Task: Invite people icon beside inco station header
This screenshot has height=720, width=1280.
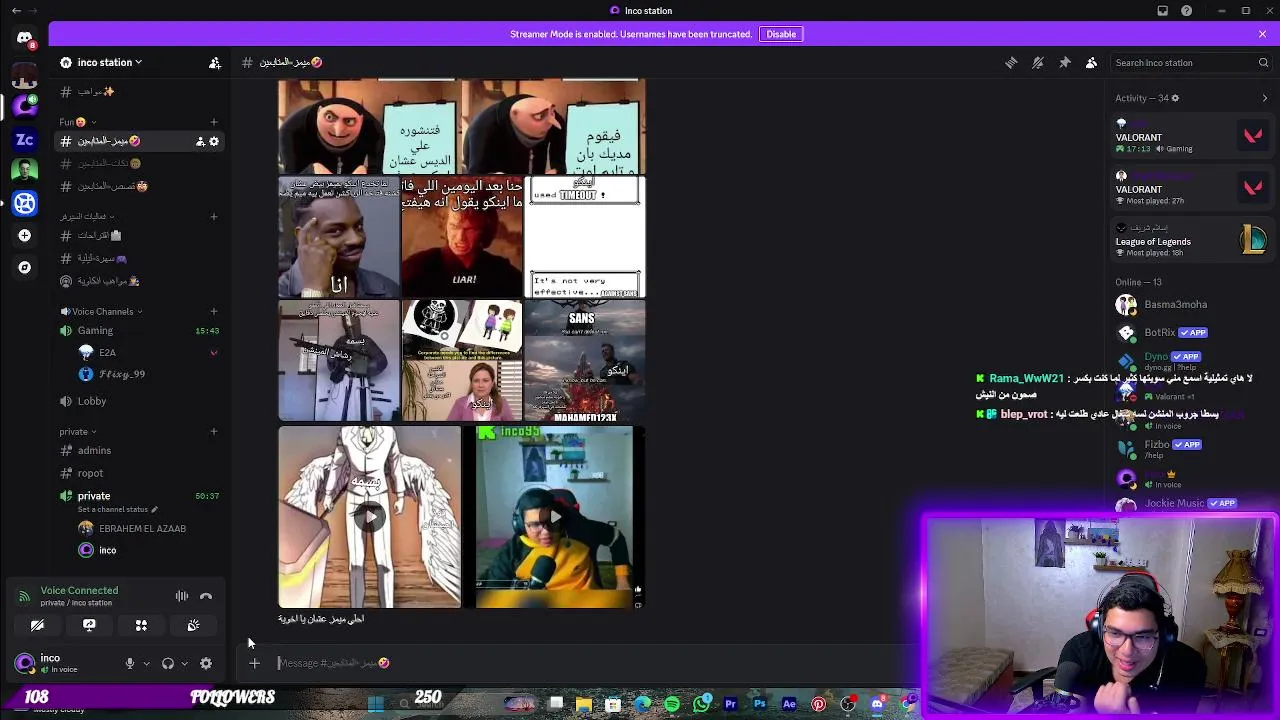Action: click(215, 62)
